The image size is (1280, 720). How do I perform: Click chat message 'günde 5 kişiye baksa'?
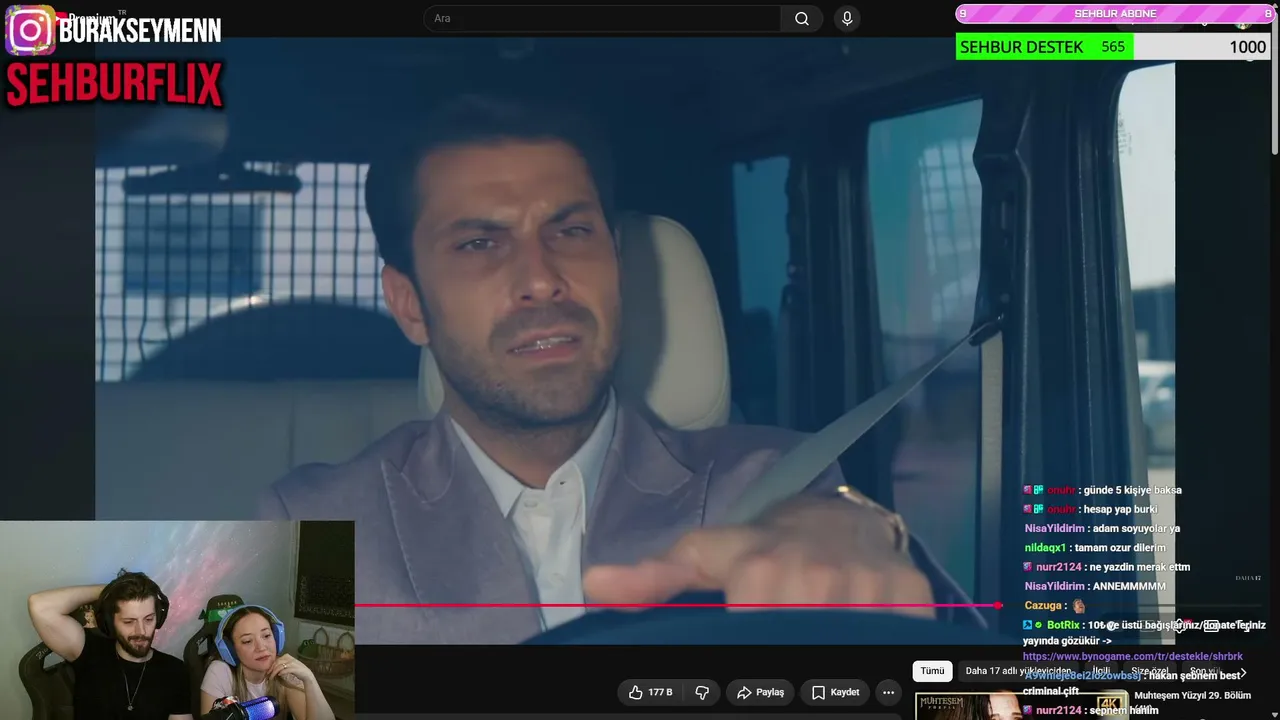[1132, 491]
